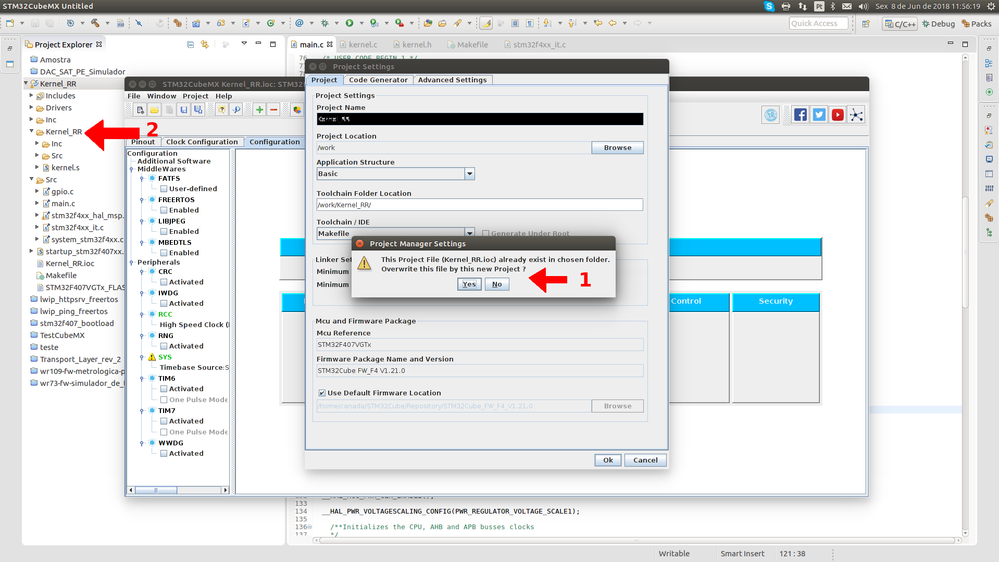Click Browse next to Project Location
999x562 pixels.
click(617, 148)
